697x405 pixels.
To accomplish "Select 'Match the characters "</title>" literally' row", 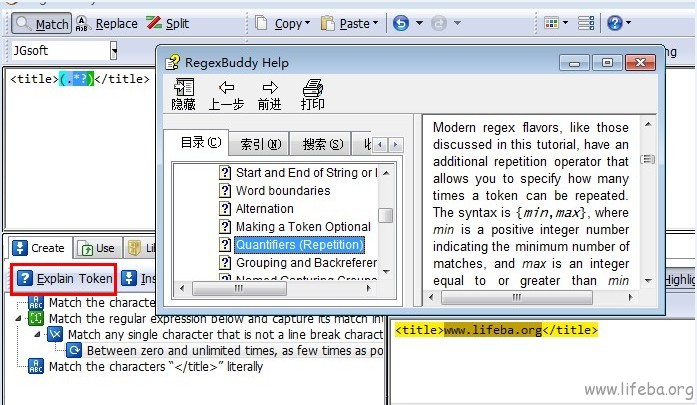I will (156, 366).
